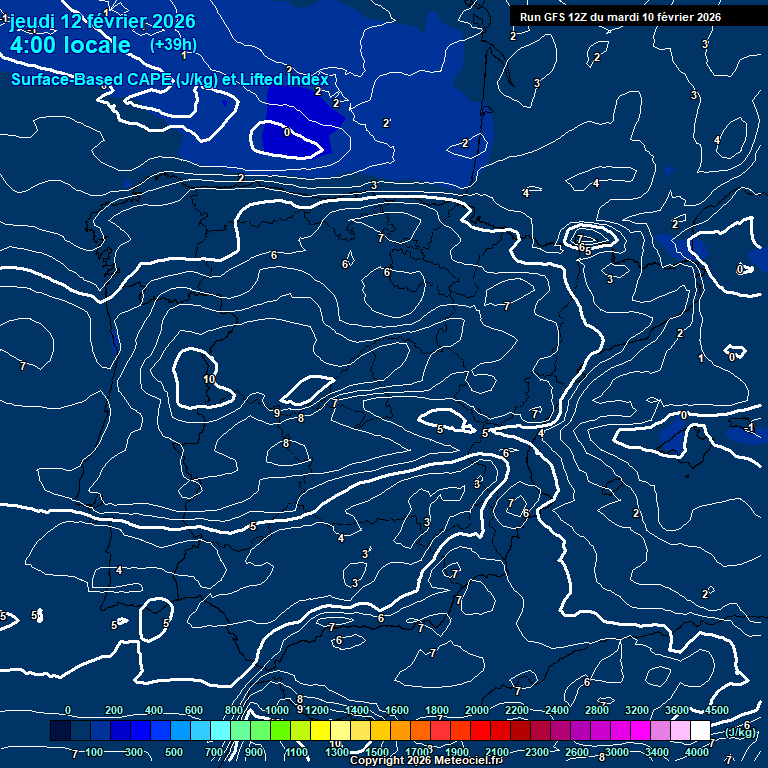
Task: Click the 2000 value on the legend scale
Action: point(476,710)
